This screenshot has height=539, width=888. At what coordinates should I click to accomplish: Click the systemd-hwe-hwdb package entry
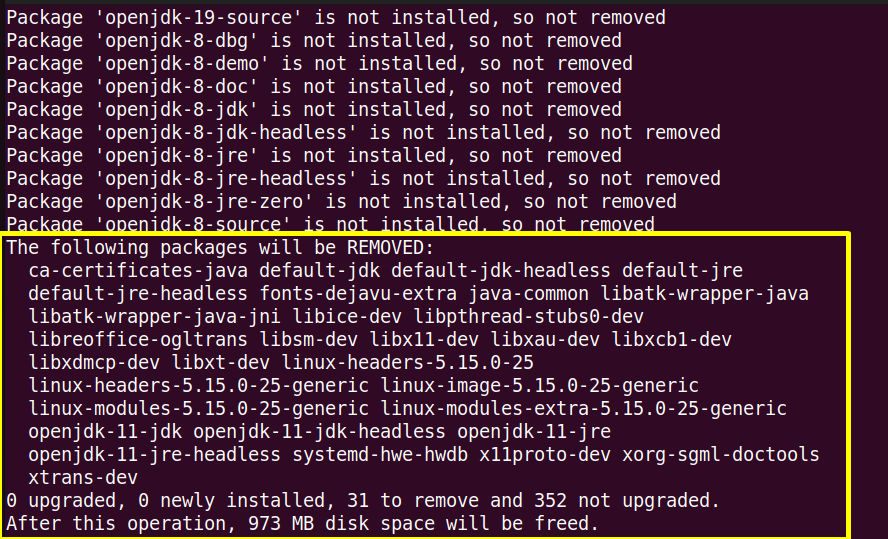point(380,455)
